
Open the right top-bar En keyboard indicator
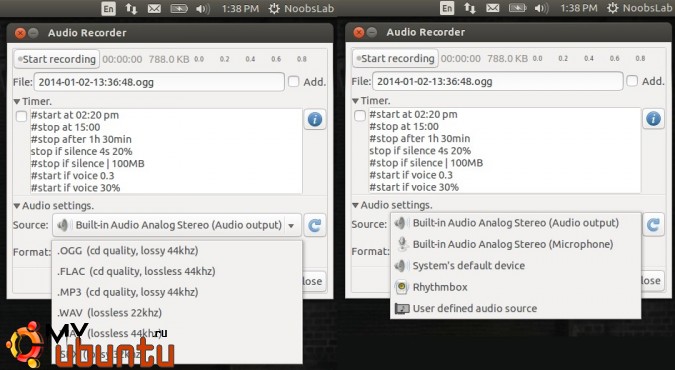point(447,8)
